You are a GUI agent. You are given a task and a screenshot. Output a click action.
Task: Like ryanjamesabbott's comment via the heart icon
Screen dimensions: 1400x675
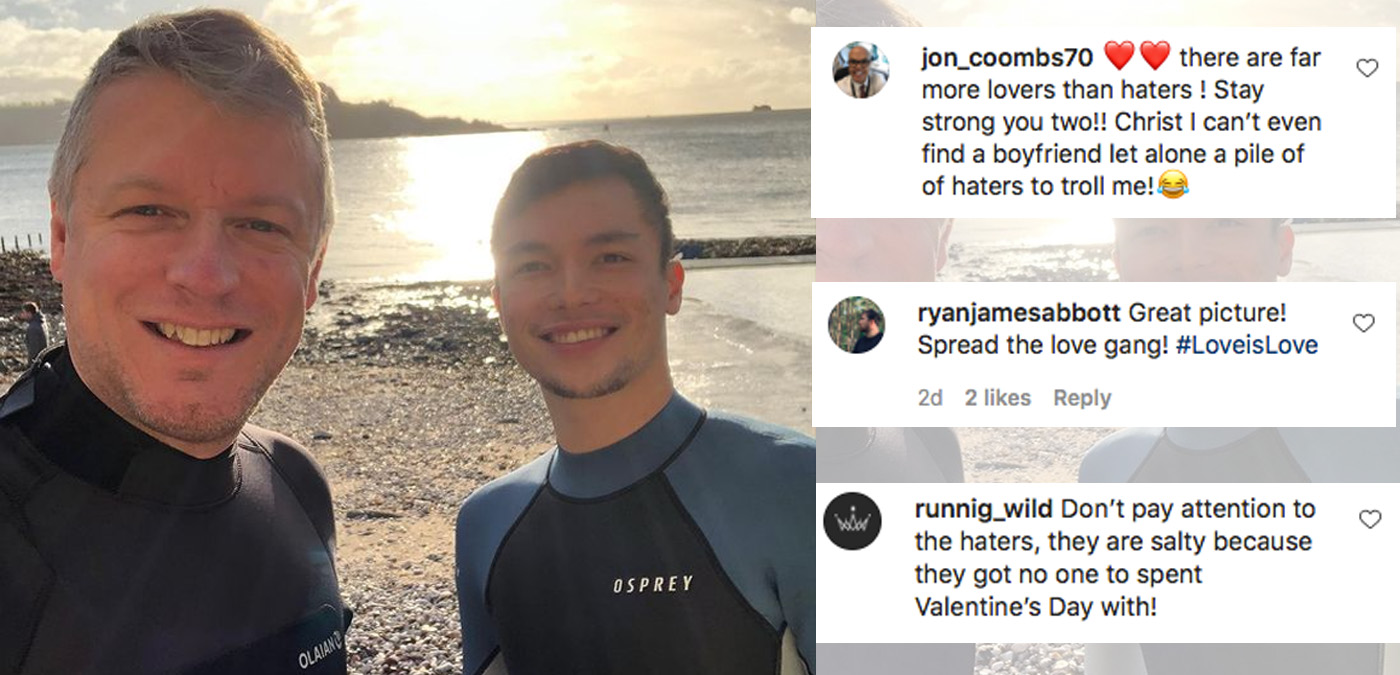pyautogui.click(x=1362, y=322)
